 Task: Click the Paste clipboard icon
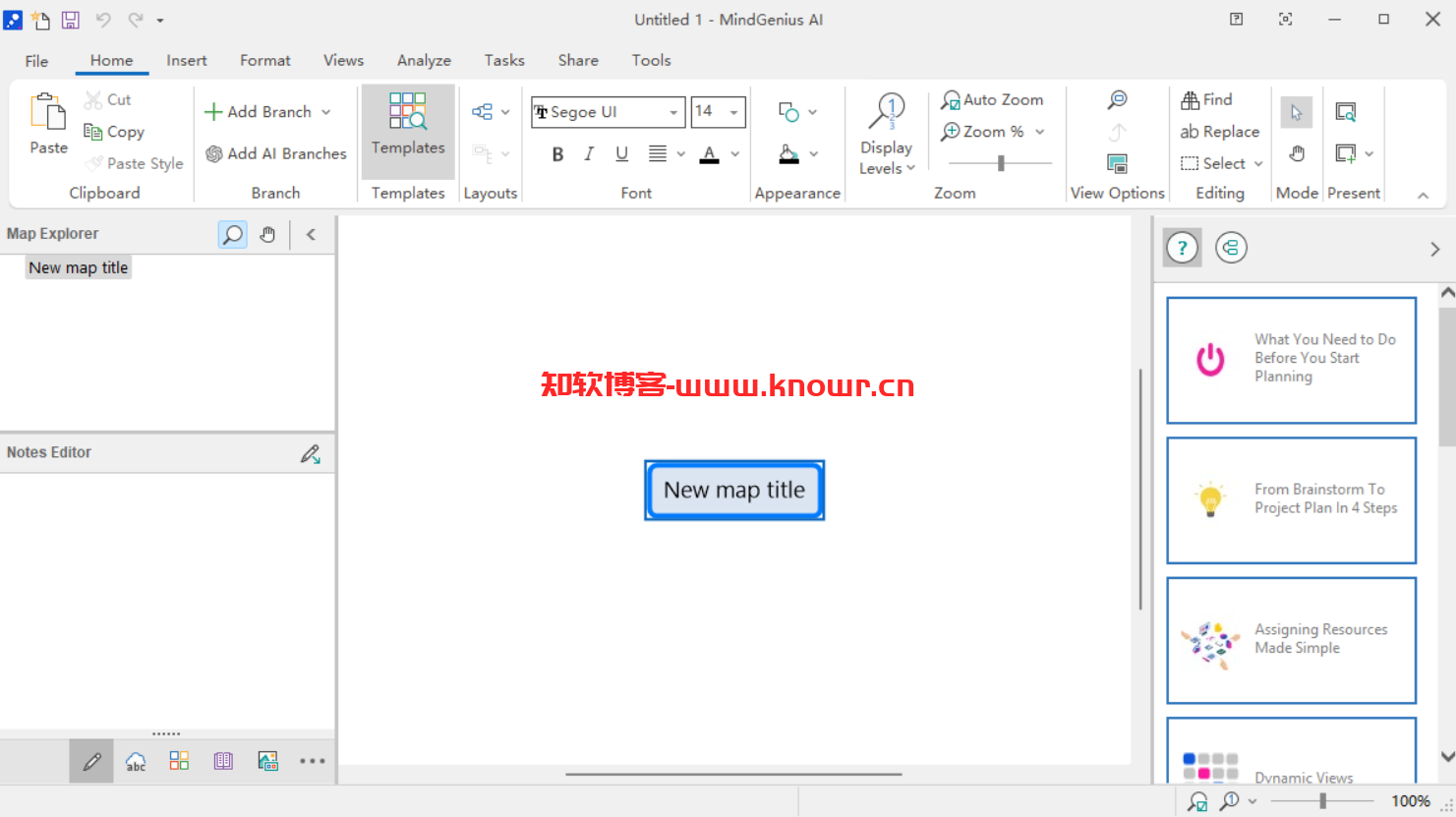coord(47,112)
